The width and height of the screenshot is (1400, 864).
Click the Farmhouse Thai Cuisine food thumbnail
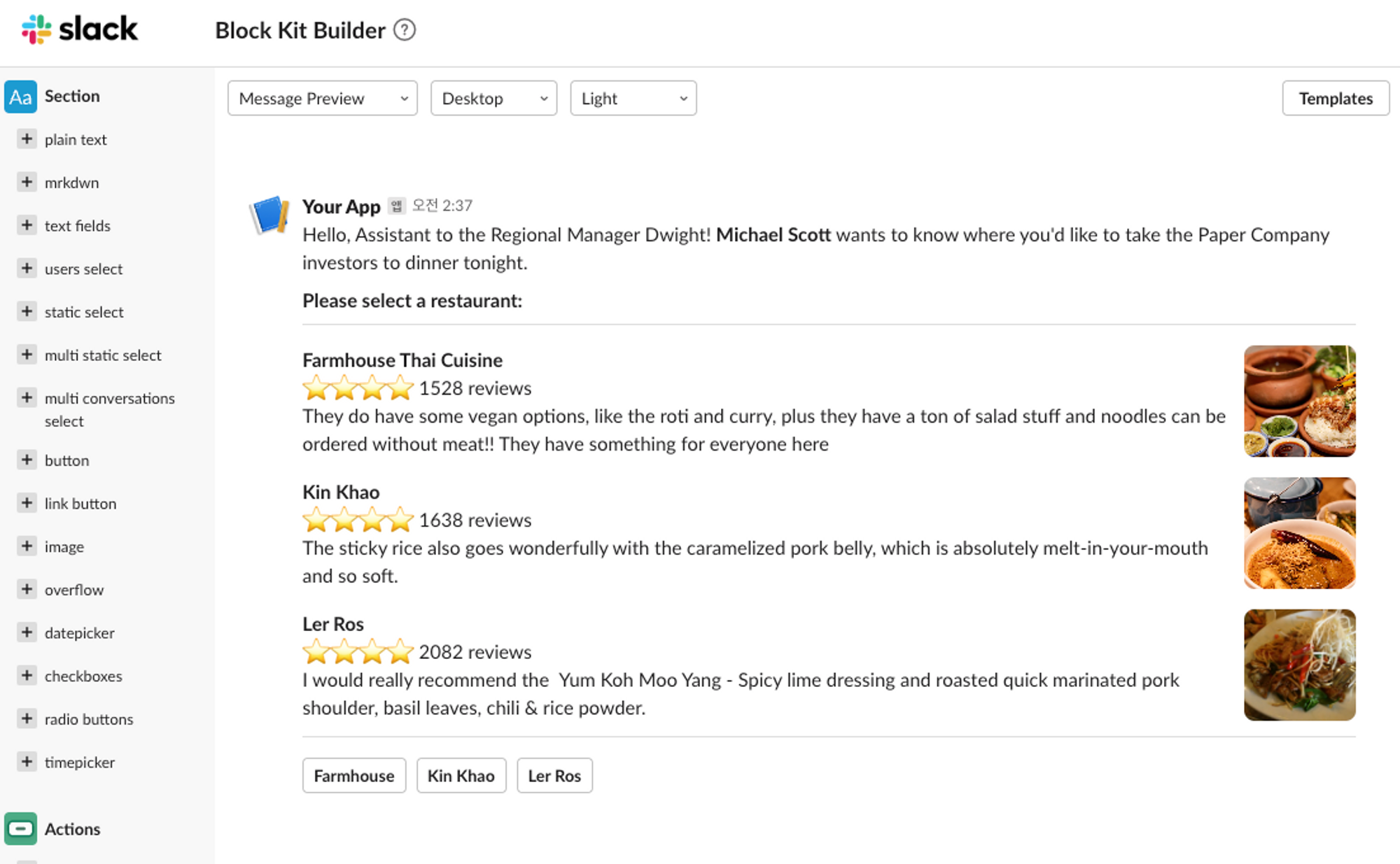click(x=1299, y=401)
